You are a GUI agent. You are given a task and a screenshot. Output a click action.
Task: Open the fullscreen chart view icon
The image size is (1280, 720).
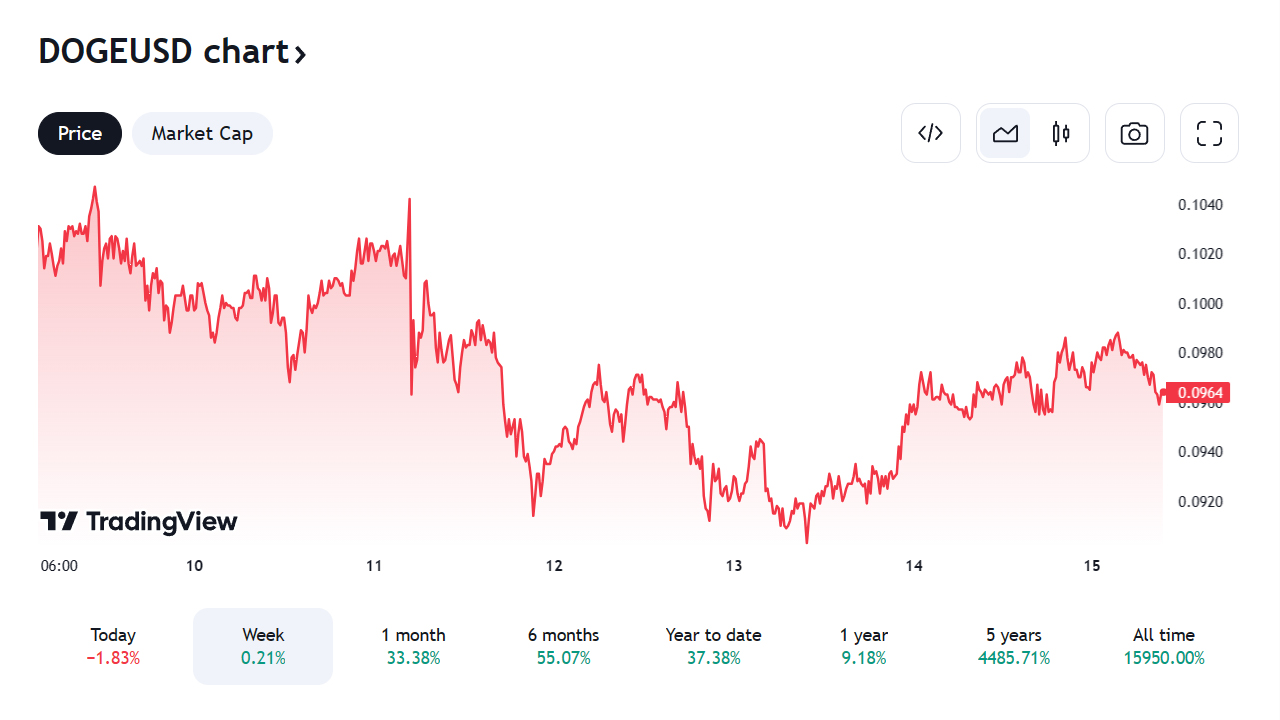[1210, 133]
